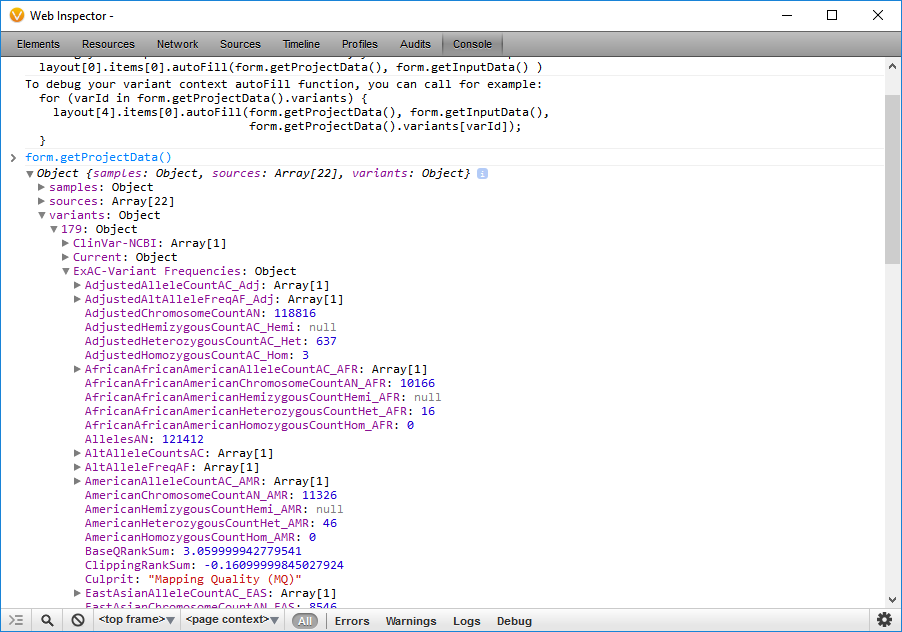Open the Timeline tab
This screenshot has height=632, width=902.
click(301, 44)
